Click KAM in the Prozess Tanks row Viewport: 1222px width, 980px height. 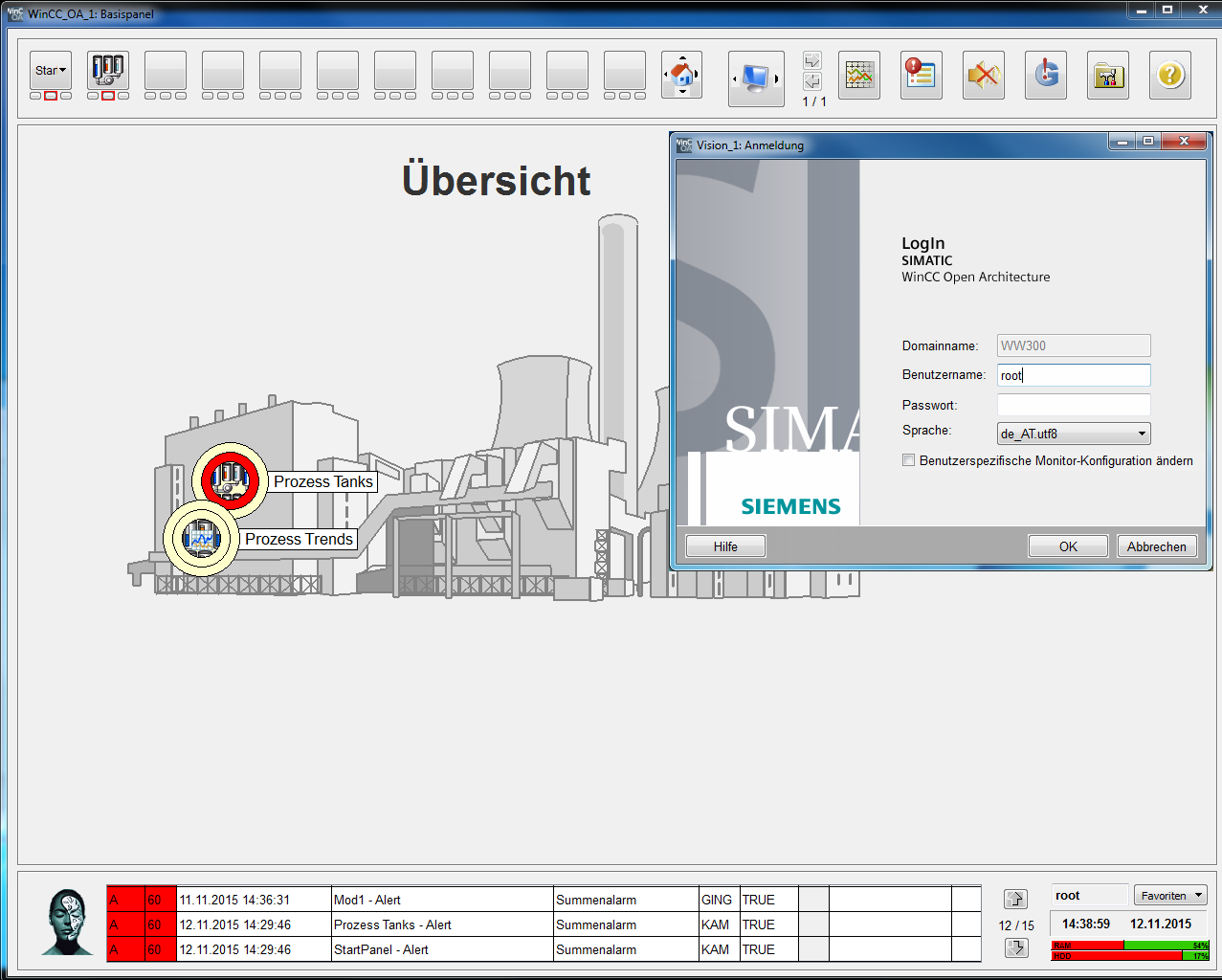click(x=719, y=924)
